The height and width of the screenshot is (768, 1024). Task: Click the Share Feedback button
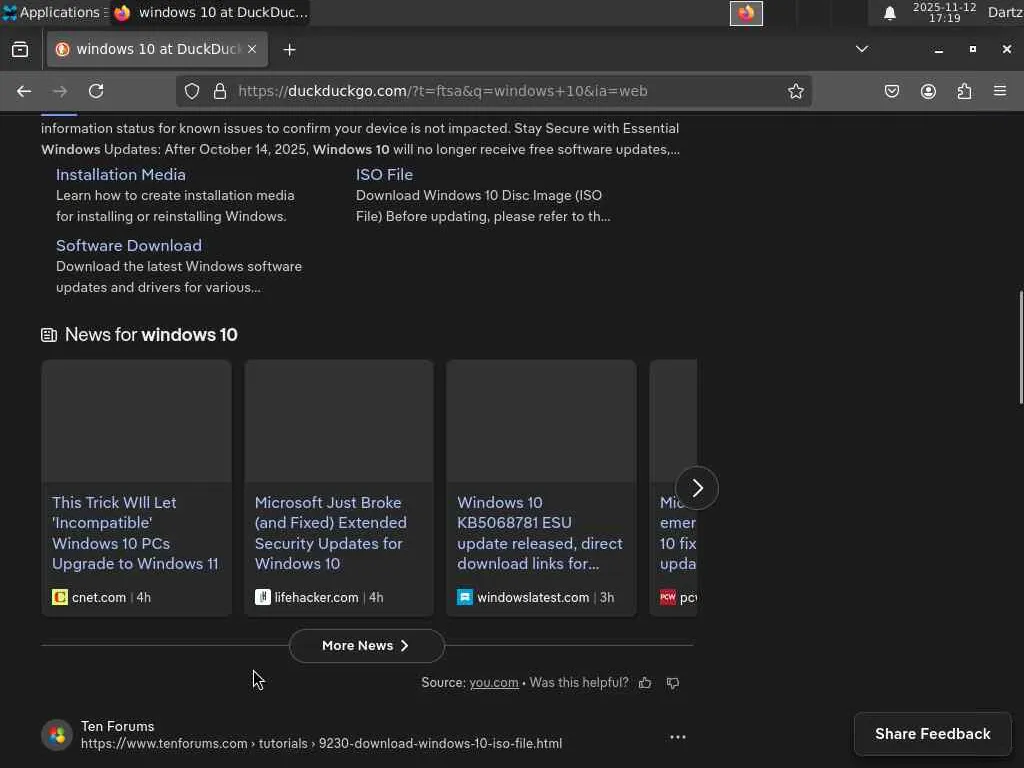click(x=933, y=734)
